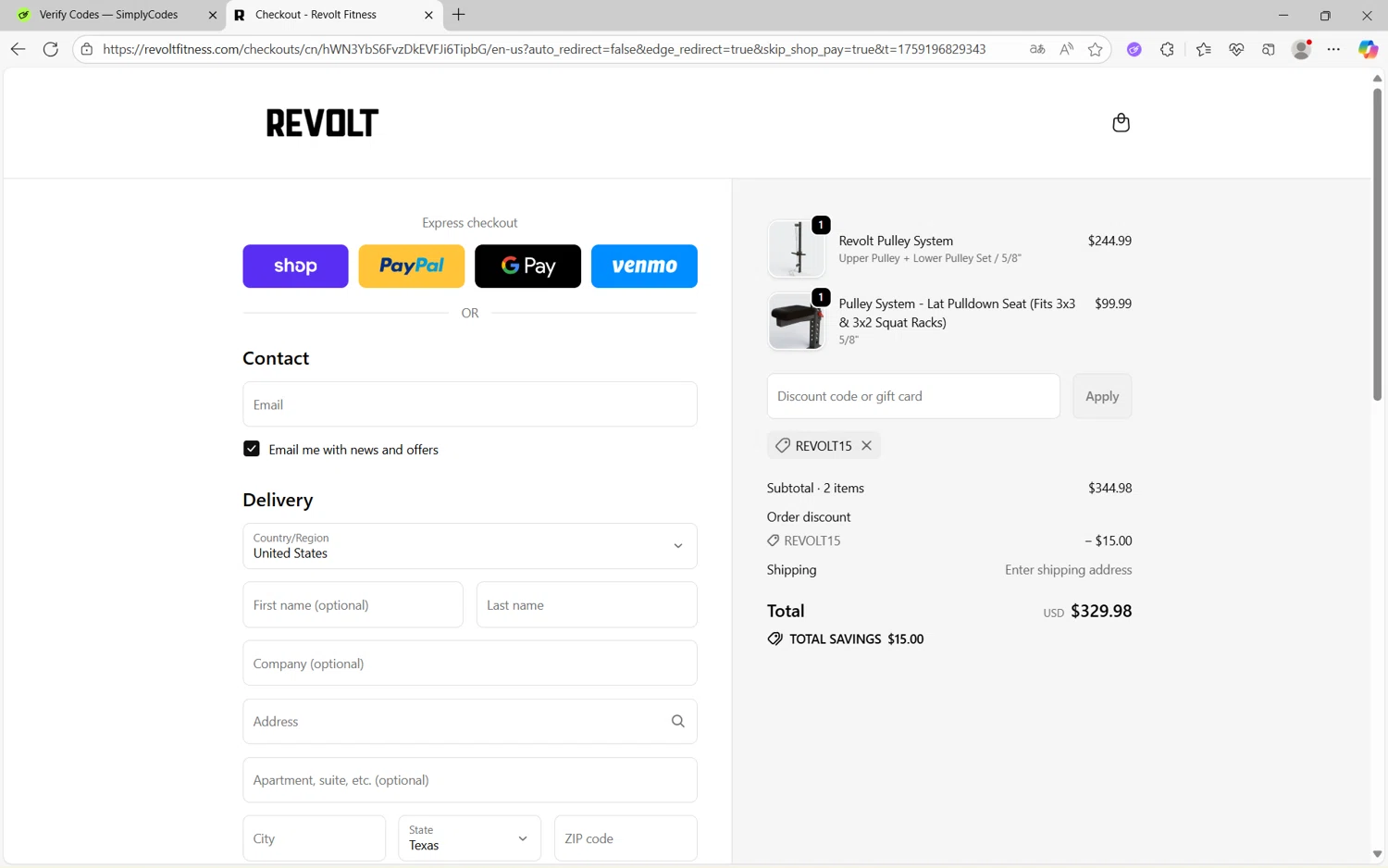Open the Copilot sidebar icon
The width and height of the screenshot is (1388, 868).
point(1368,49)
